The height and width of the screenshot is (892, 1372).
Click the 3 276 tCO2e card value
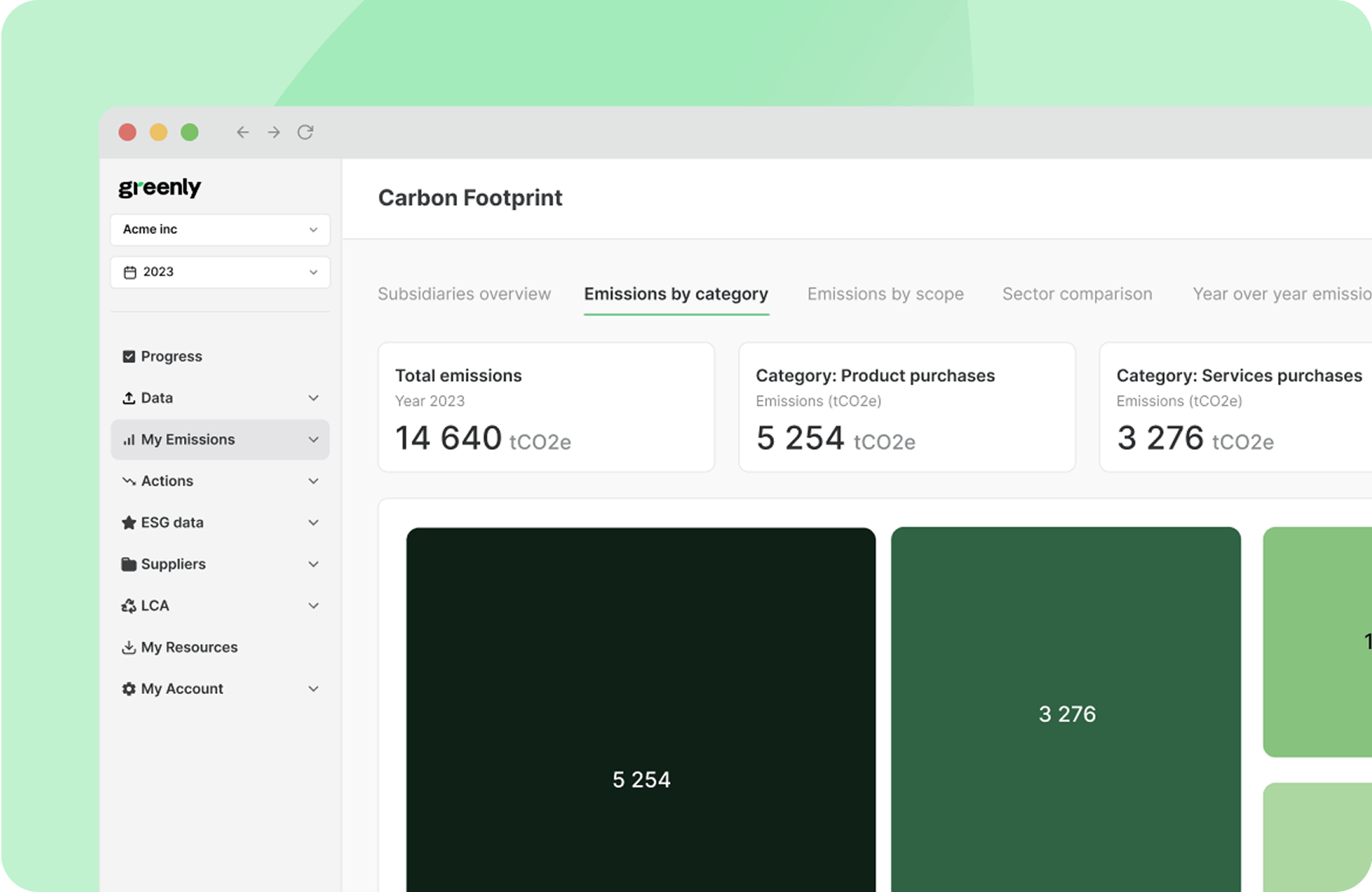pyautogui.click(x=1195, y=439)
